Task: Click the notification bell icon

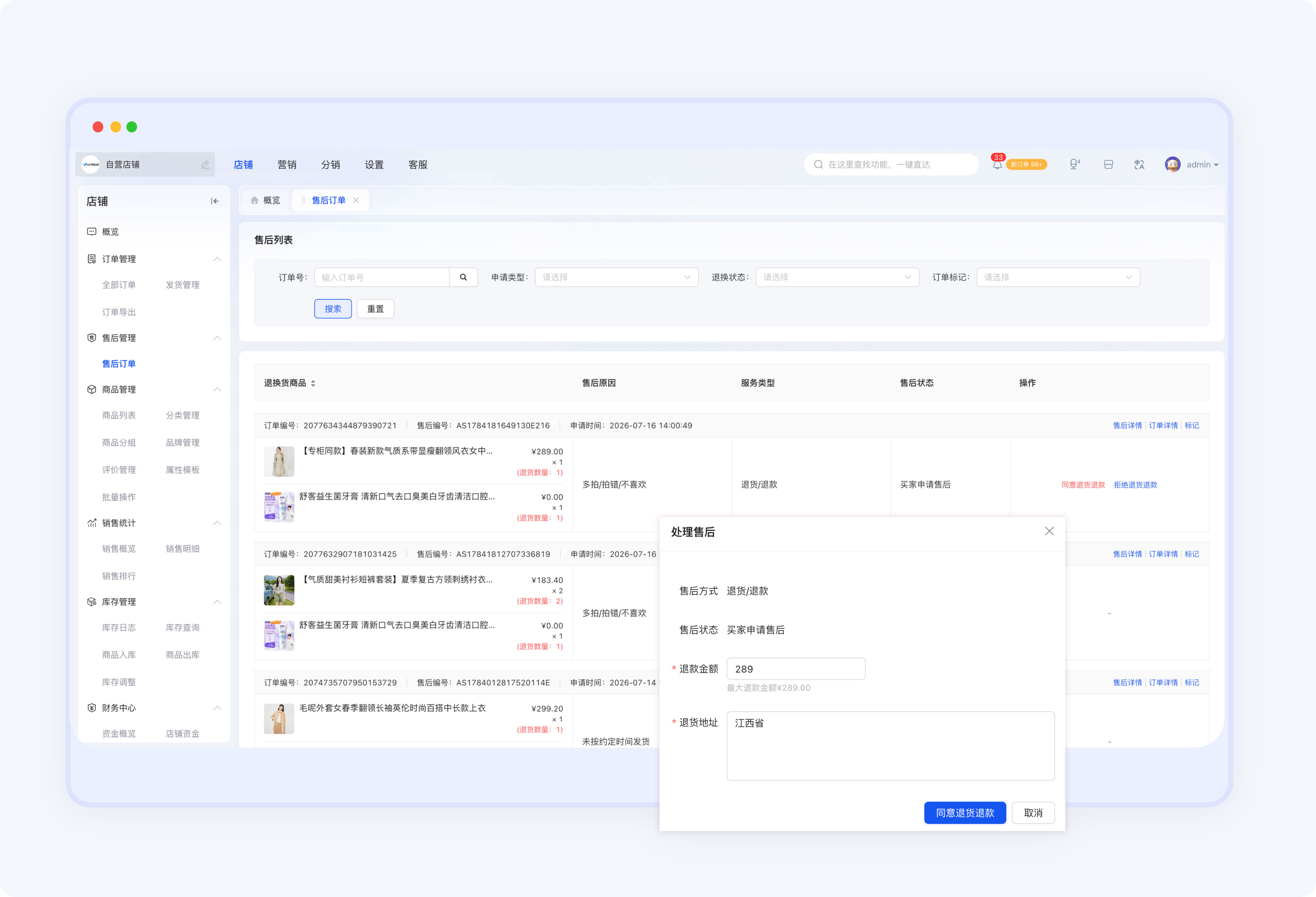Action: pos(997,165)
